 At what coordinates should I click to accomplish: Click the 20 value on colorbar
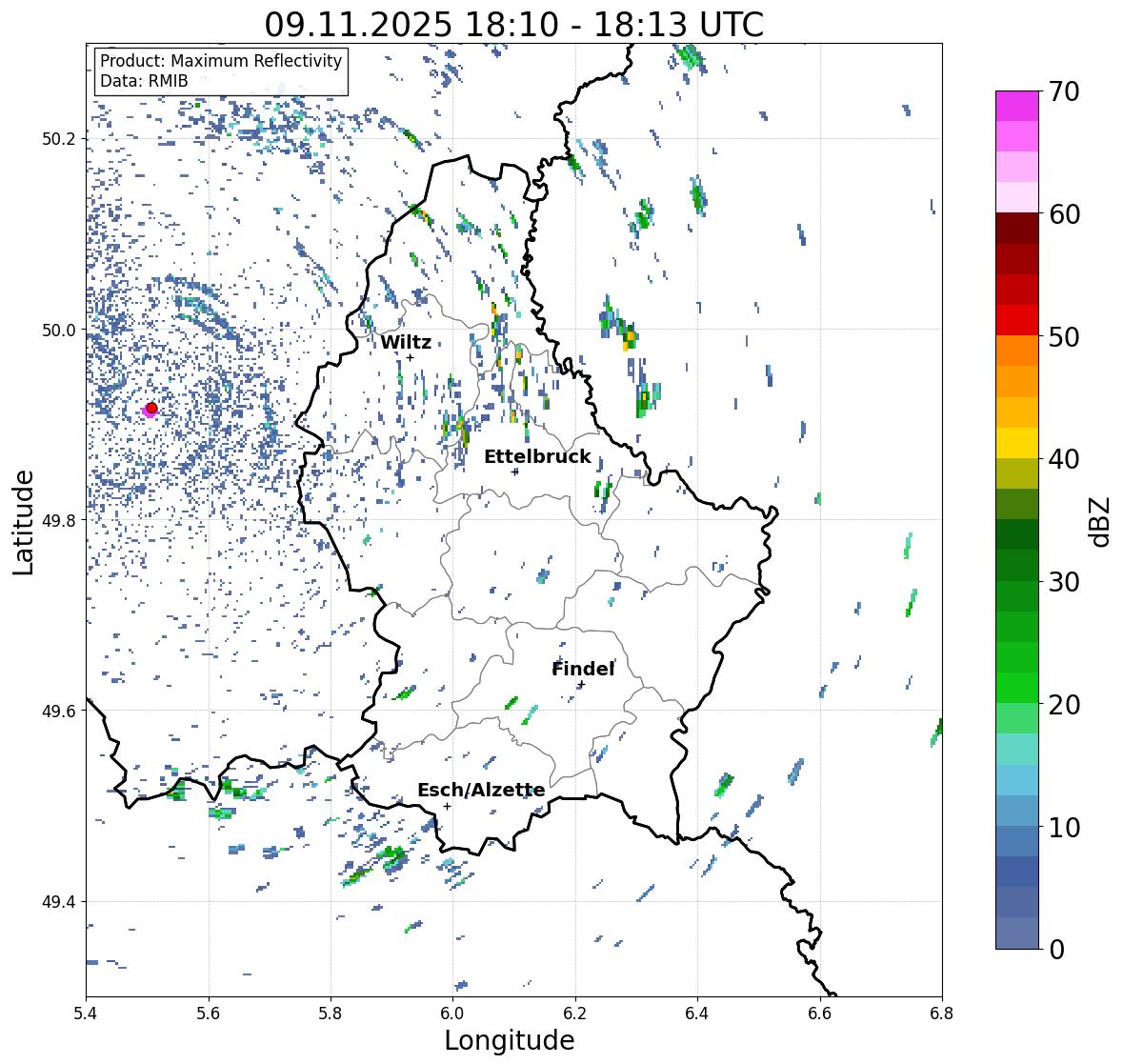click(x=1064, y=705)
